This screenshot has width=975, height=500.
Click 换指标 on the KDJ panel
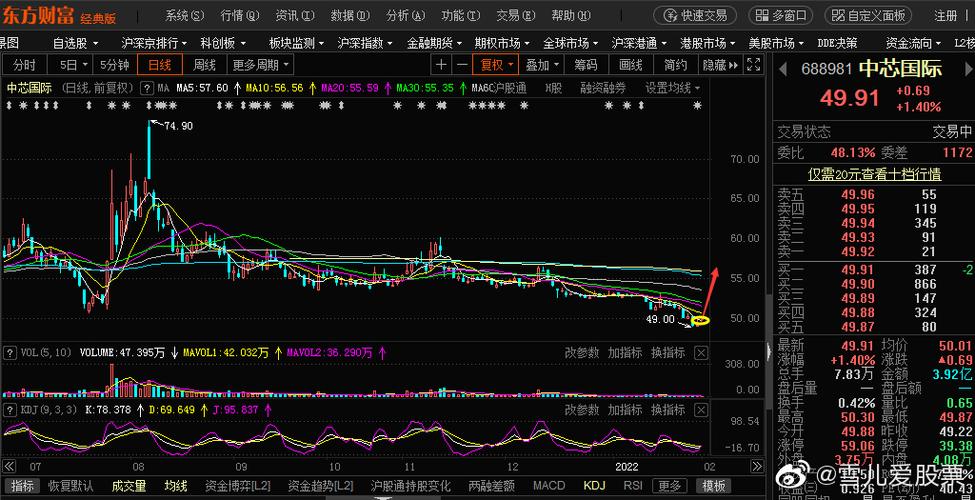tap(668, 410)
